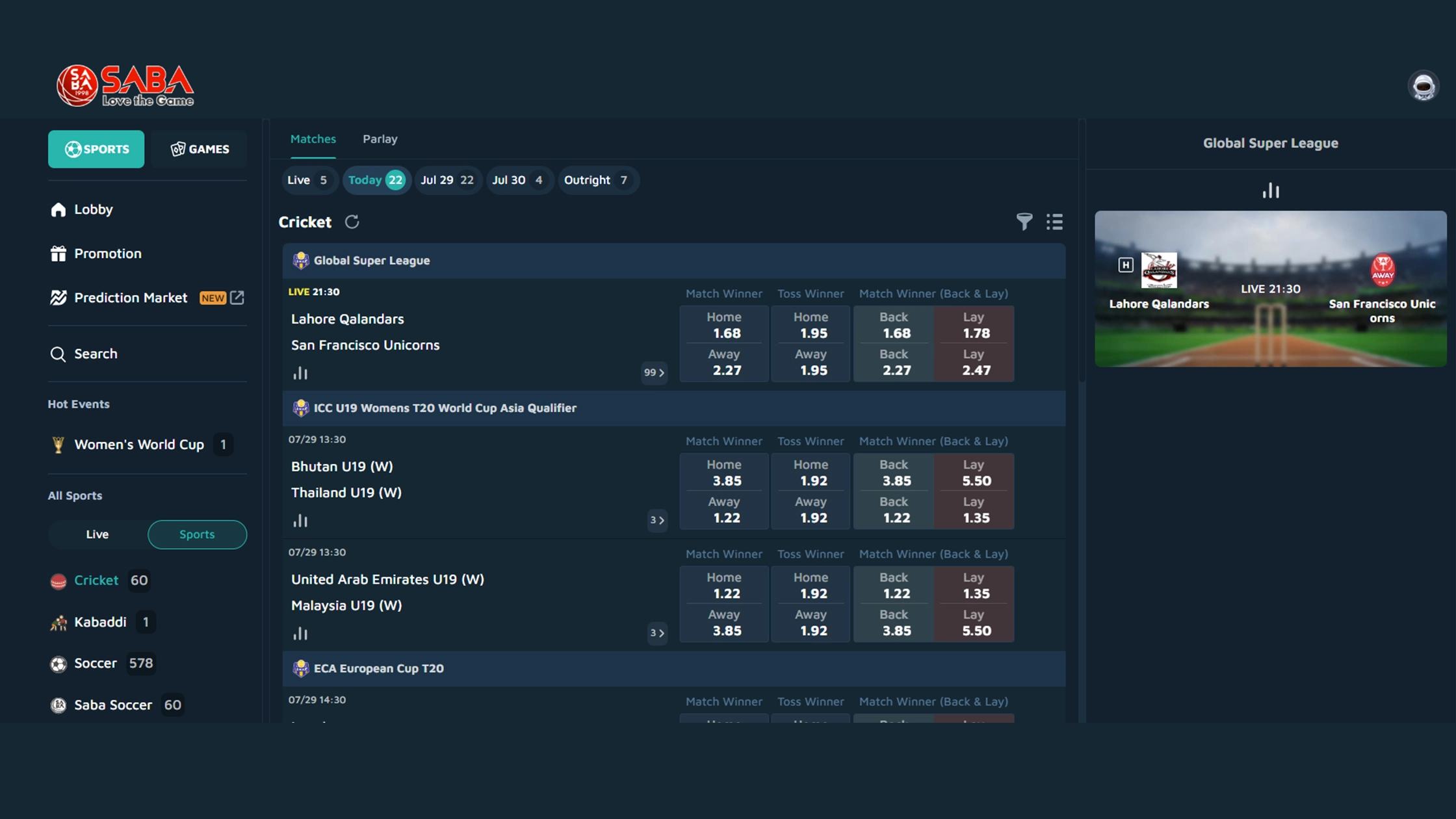Image resolution: width=1456 pixels, height=819 pixels.
Task: Expand 3 more markets for UAE U19
Action: click(x=657, y=632)
